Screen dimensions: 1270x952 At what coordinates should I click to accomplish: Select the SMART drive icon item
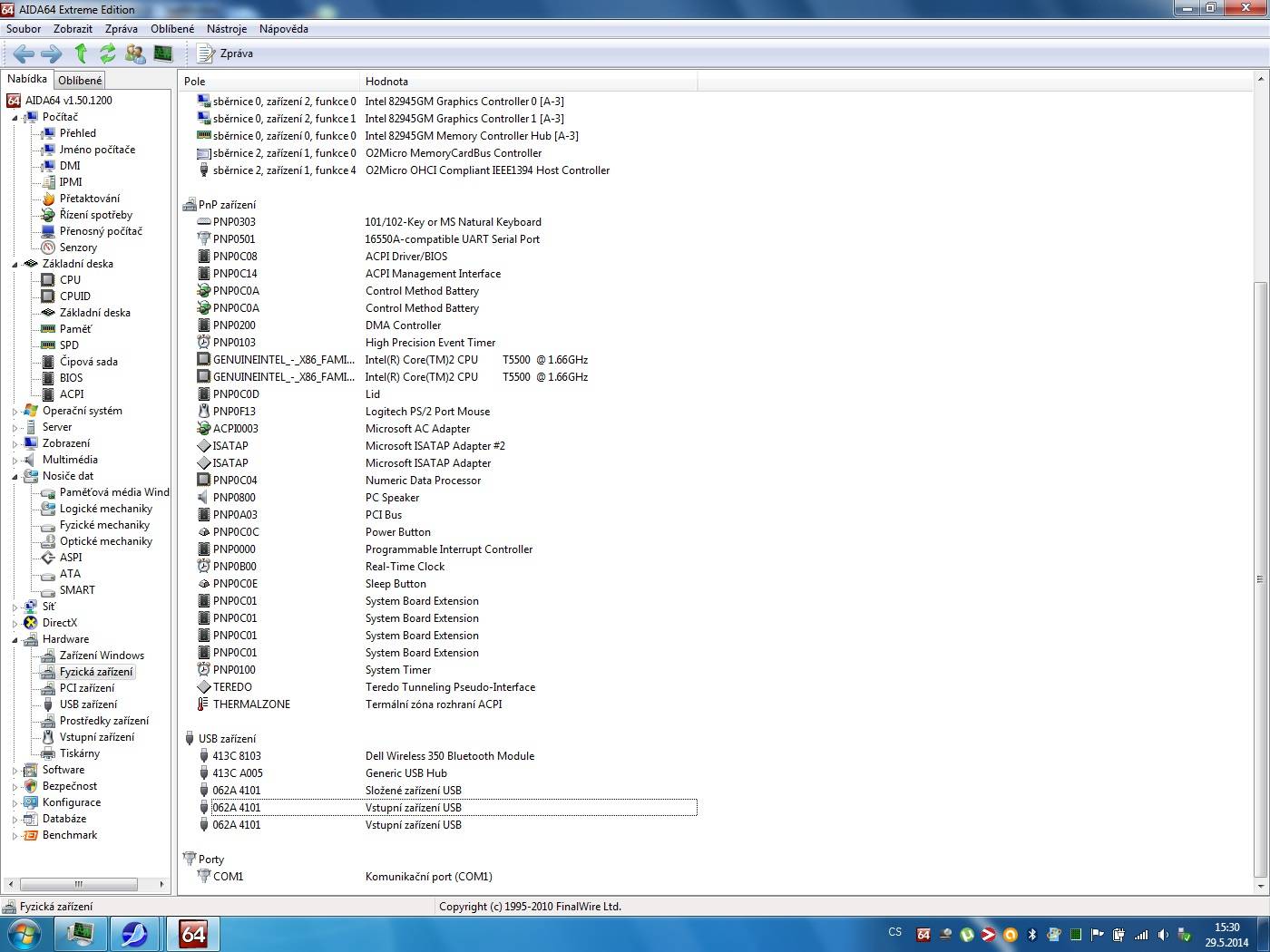point(48,590)
